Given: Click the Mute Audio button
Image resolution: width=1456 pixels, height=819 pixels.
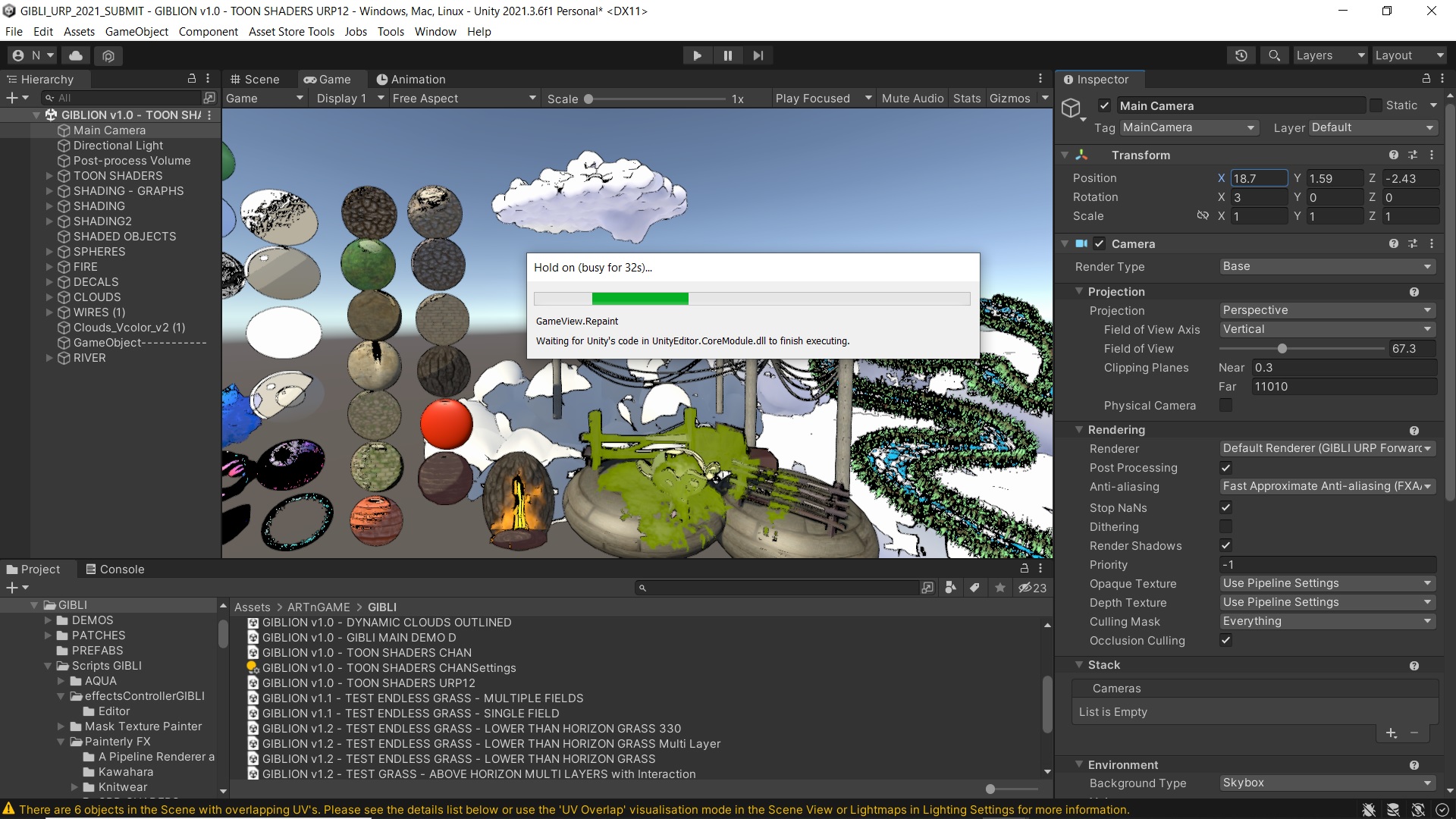Looking at the screenshot, I should pos(912,99).
